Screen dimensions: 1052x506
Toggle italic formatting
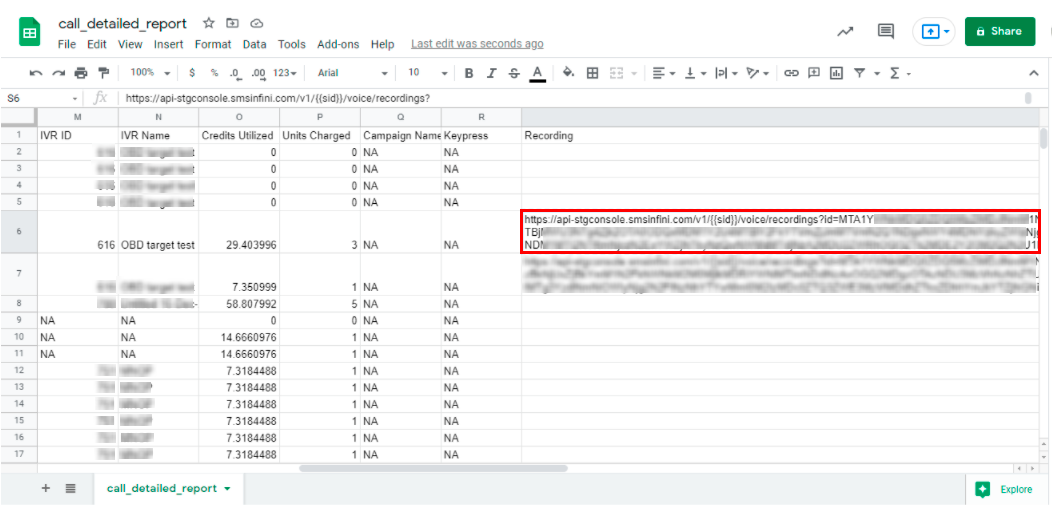(x=492, y=72)
